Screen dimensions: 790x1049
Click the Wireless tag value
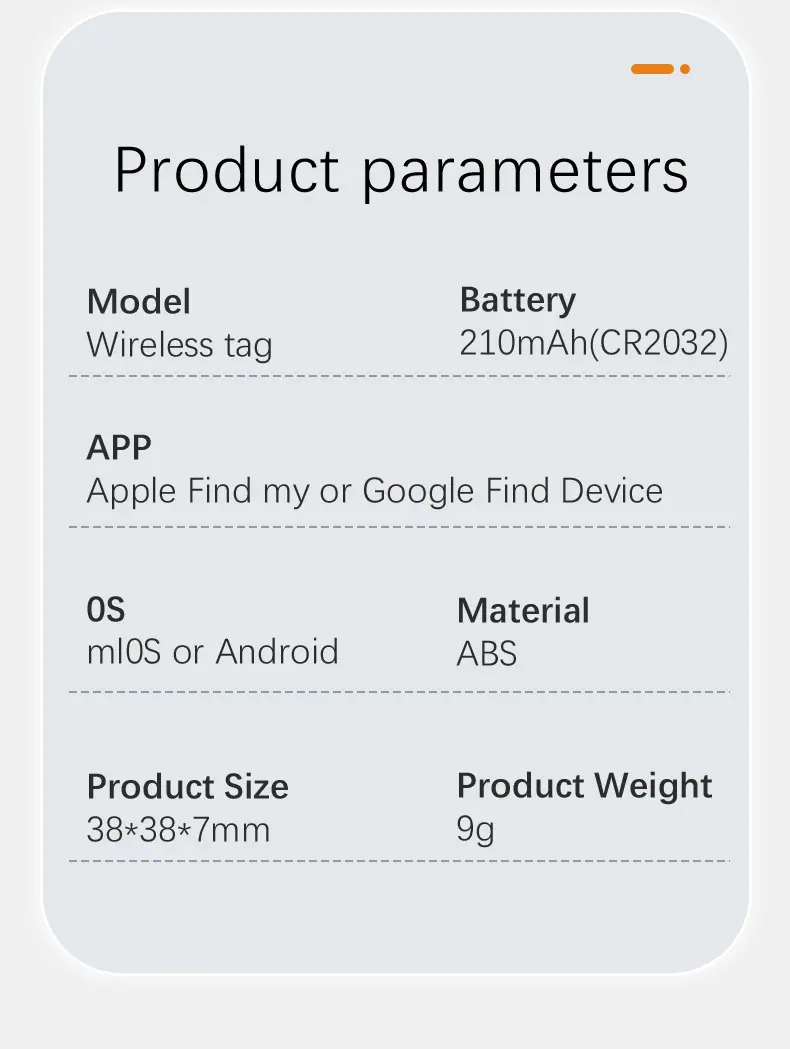179,346
